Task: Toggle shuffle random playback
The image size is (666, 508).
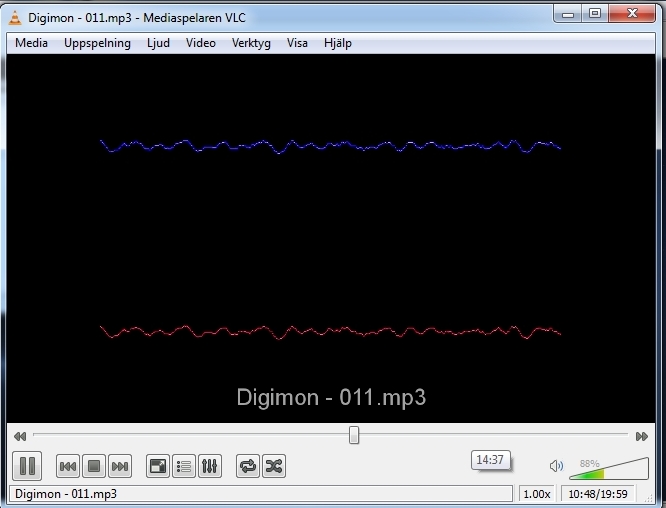Action: pyautogui.click(x=273, y=466)
